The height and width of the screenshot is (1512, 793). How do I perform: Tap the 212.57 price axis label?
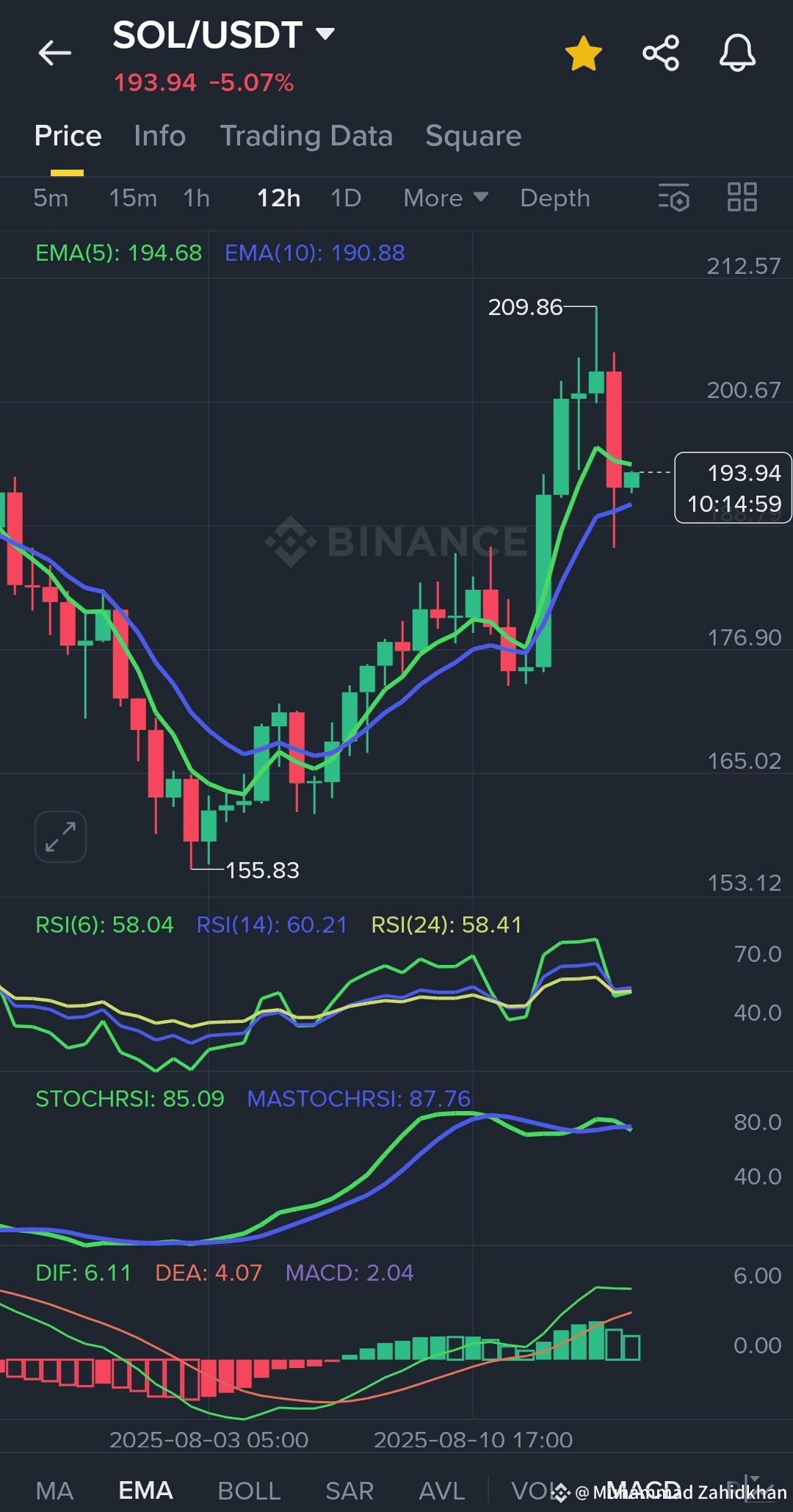[x=744, y=266]
